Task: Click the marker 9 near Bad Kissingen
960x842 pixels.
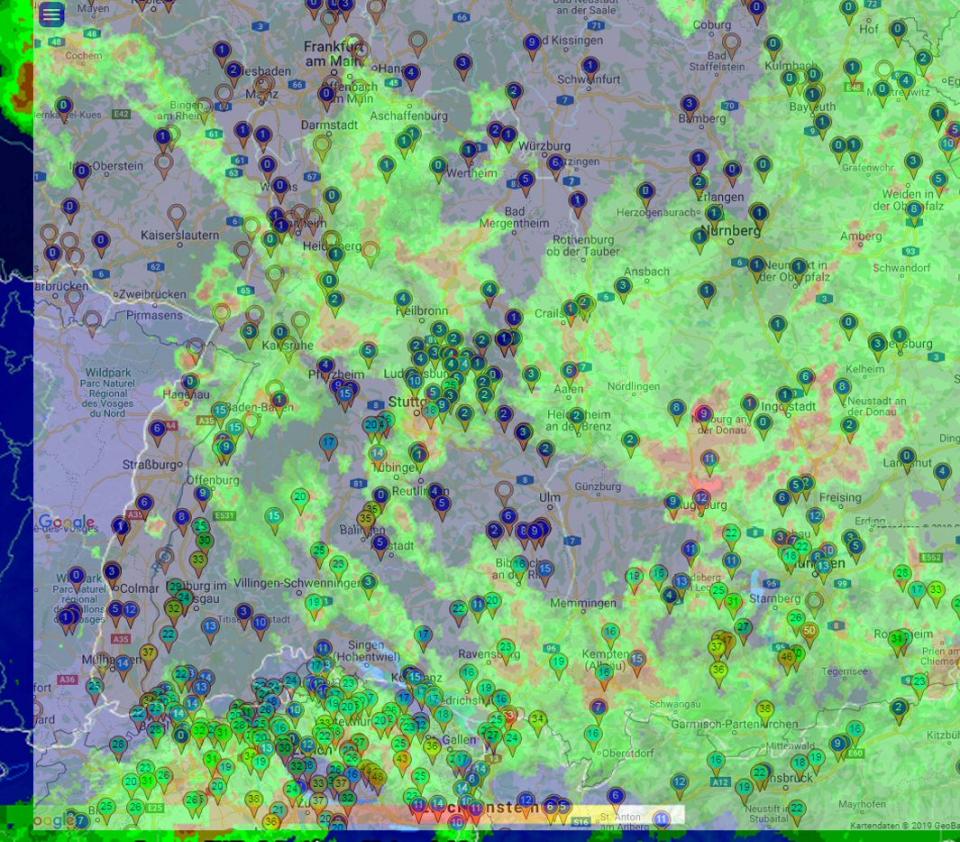Action: click(x=532, y=43)
